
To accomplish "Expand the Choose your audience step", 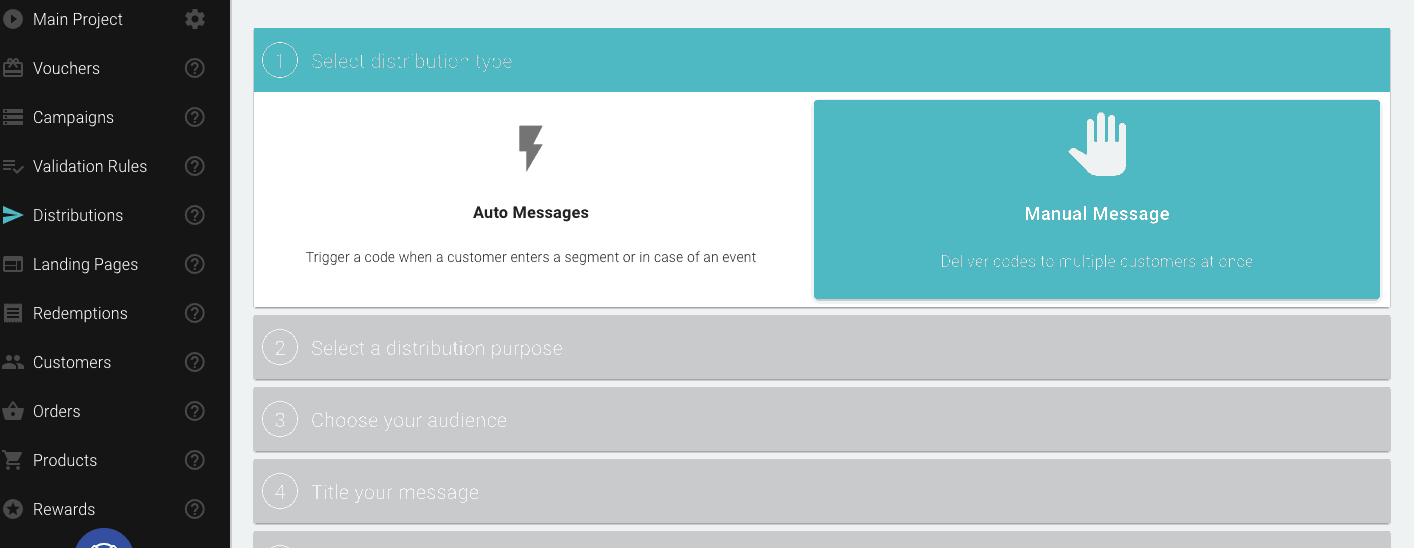I will (x=821, y=420).
